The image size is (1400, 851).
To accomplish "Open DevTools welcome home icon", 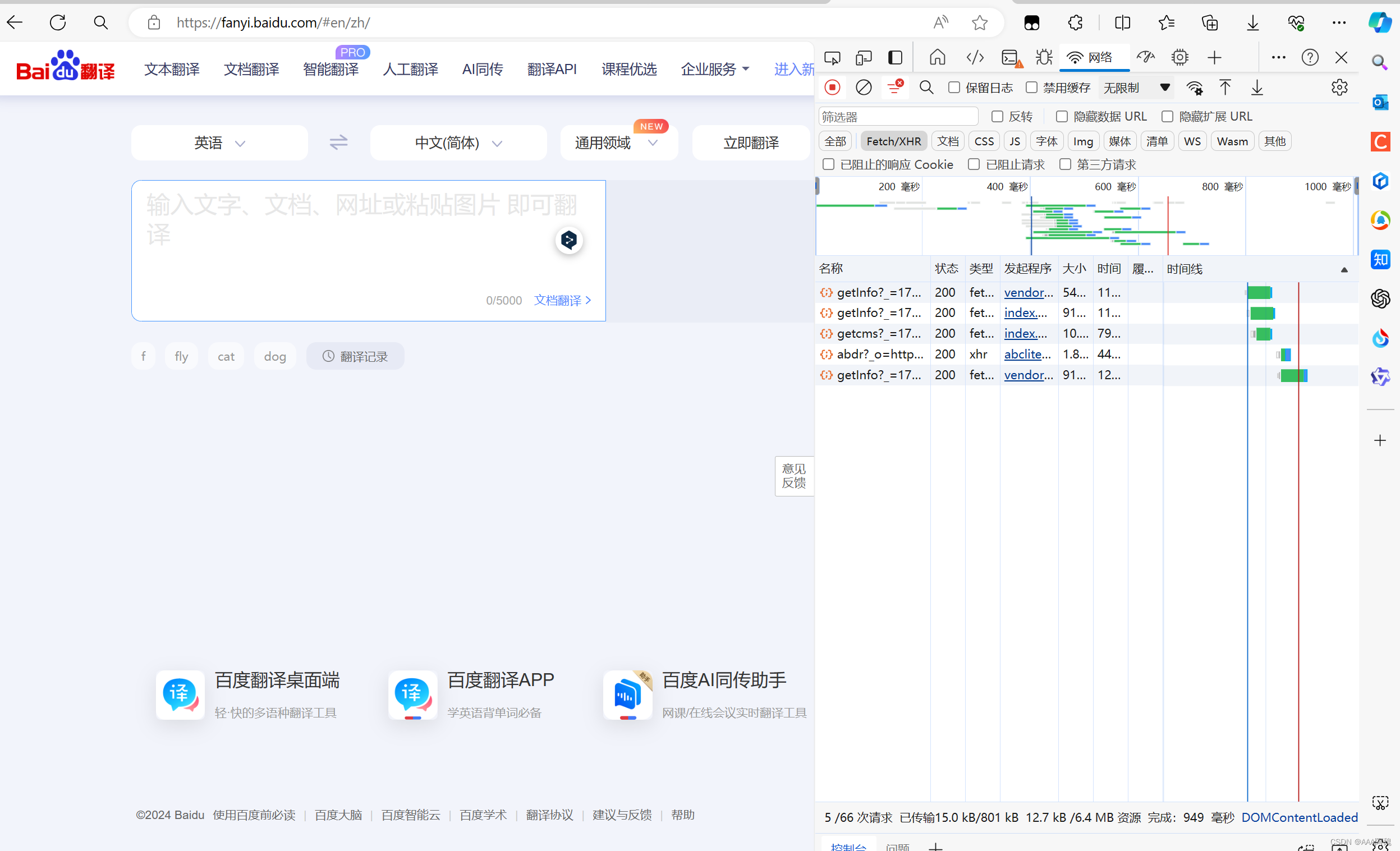I will point(938,57).
